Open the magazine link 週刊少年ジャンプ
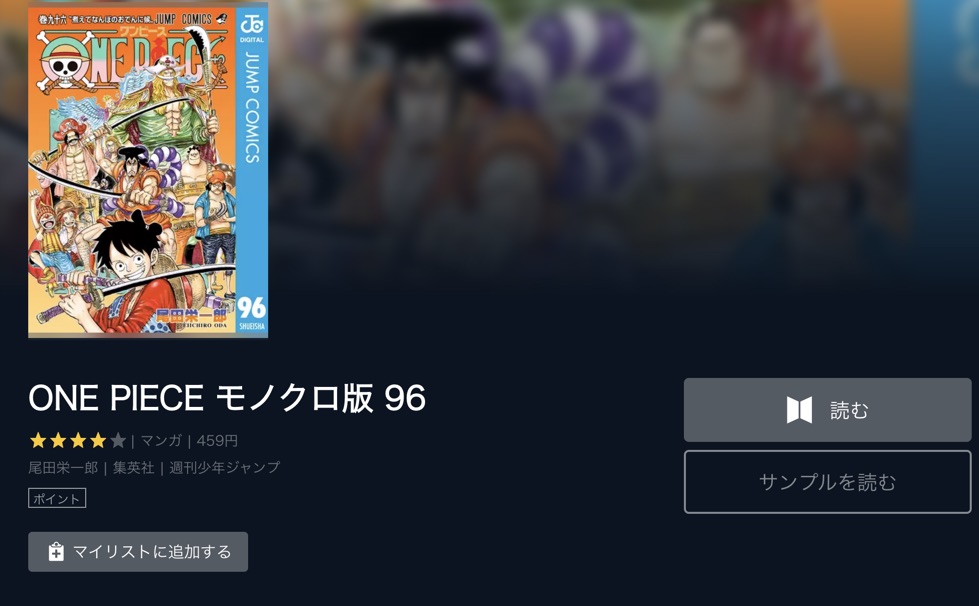Viewport: 979px width, 606px height. [x=225, y=467]
